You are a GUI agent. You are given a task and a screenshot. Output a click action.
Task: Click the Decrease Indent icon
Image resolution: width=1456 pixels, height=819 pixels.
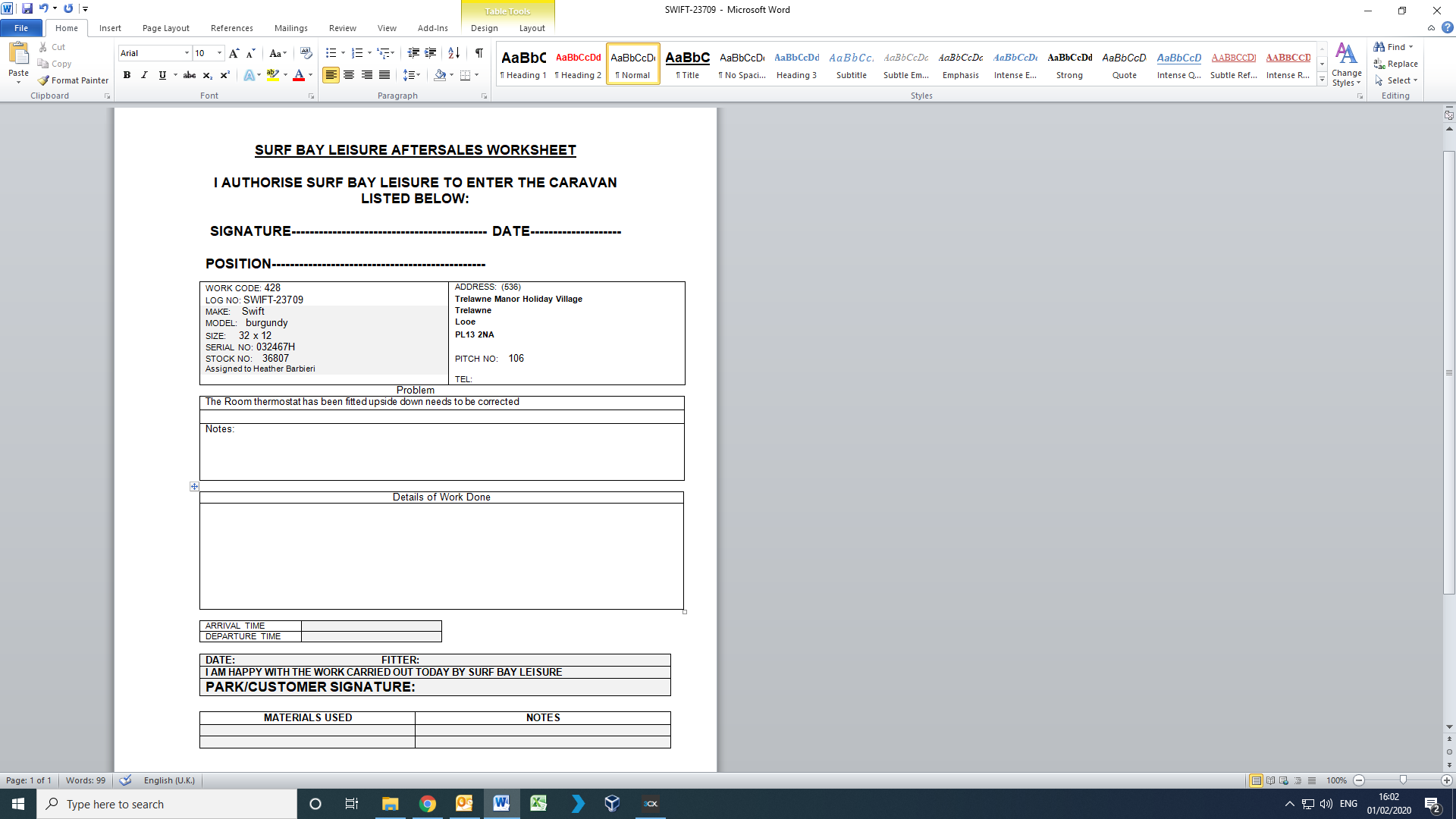pos(413,53)
